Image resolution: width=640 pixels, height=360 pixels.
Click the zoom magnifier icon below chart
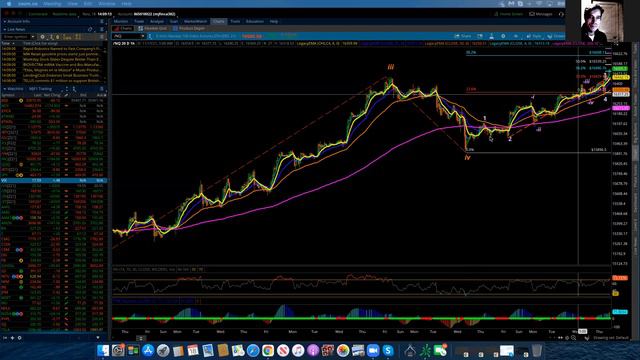click(574, 338)
